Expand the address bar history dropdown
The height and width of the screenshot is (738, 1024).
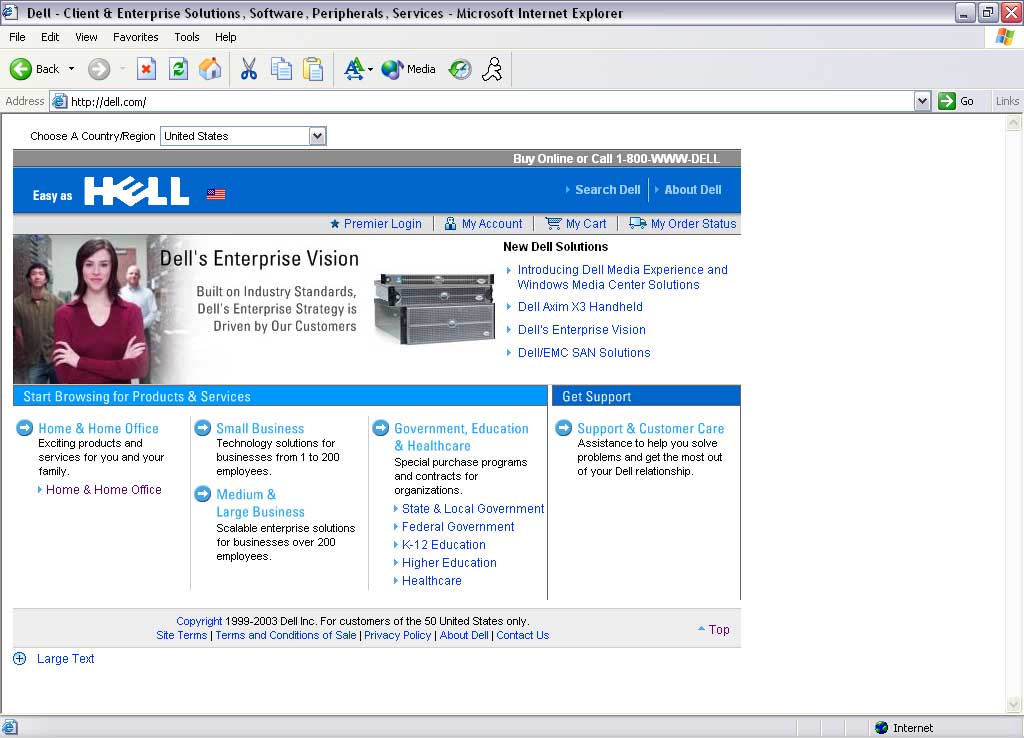pos(922,101)
